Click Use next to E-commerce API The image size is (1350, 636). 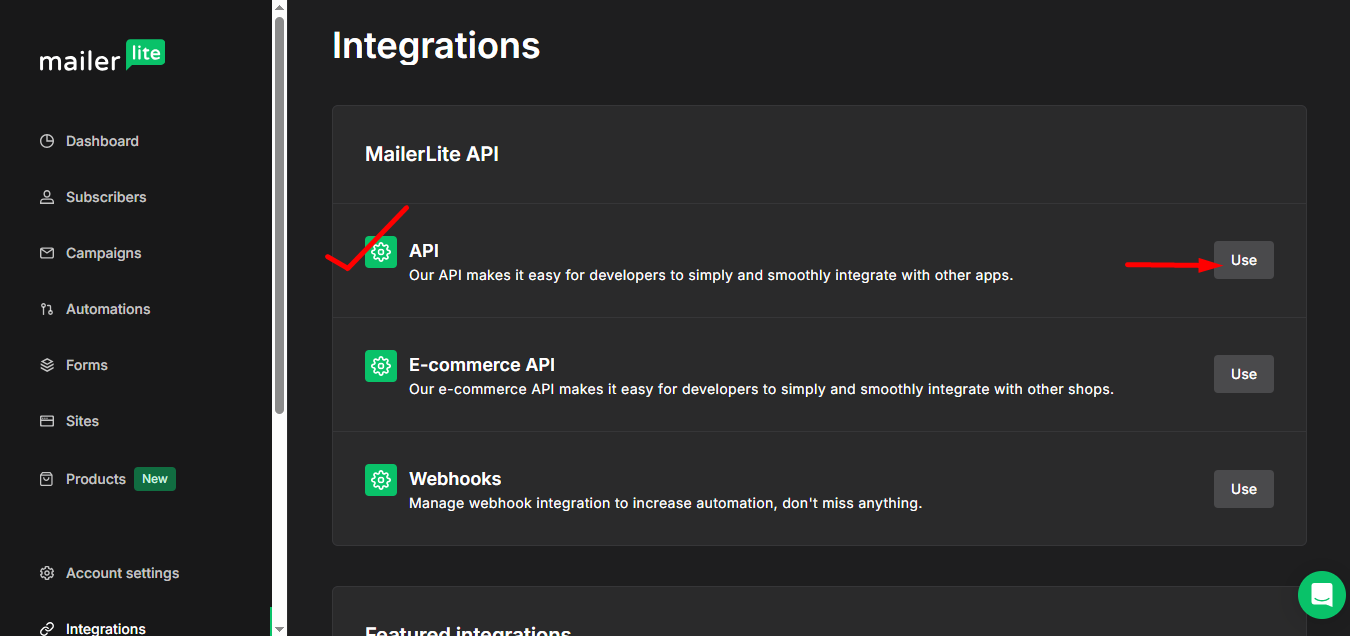[1243, 373]
